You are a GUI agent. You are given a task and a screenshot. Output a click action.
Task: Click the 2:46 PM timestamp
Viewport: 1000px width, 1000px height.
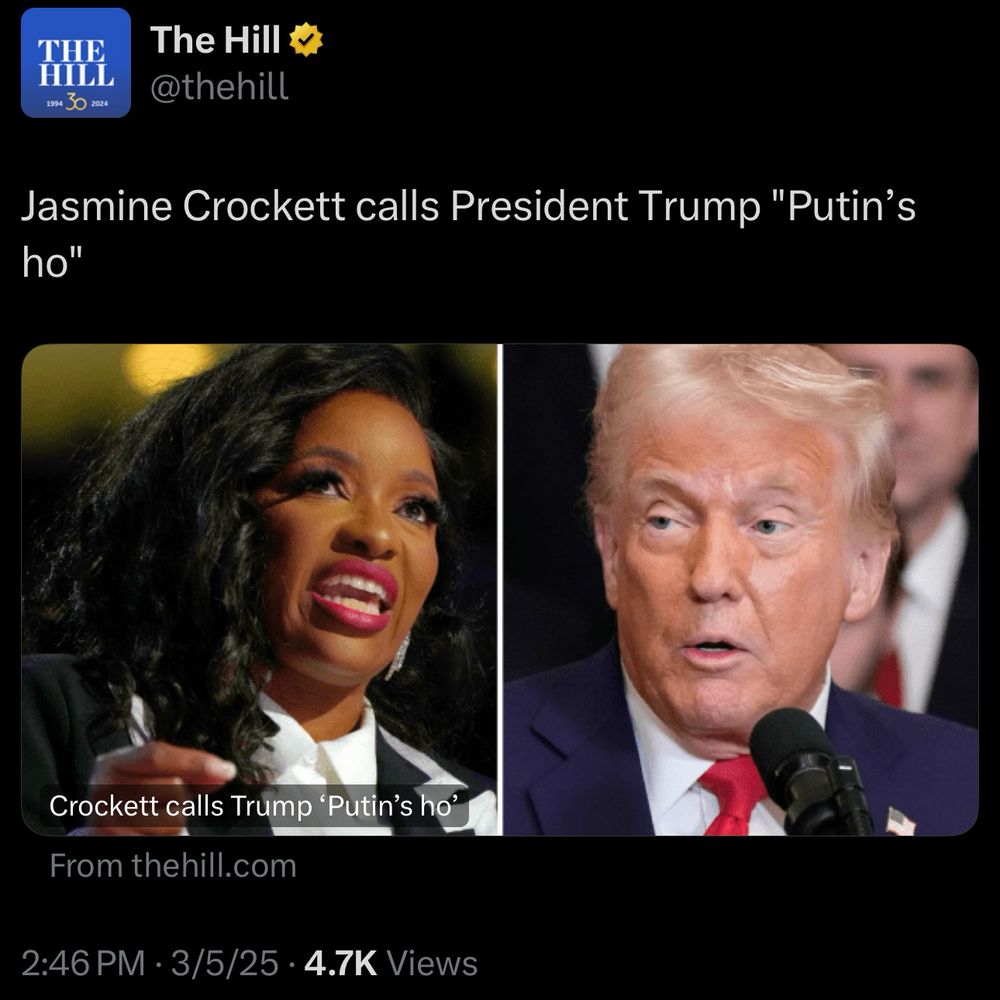point(84,963)
